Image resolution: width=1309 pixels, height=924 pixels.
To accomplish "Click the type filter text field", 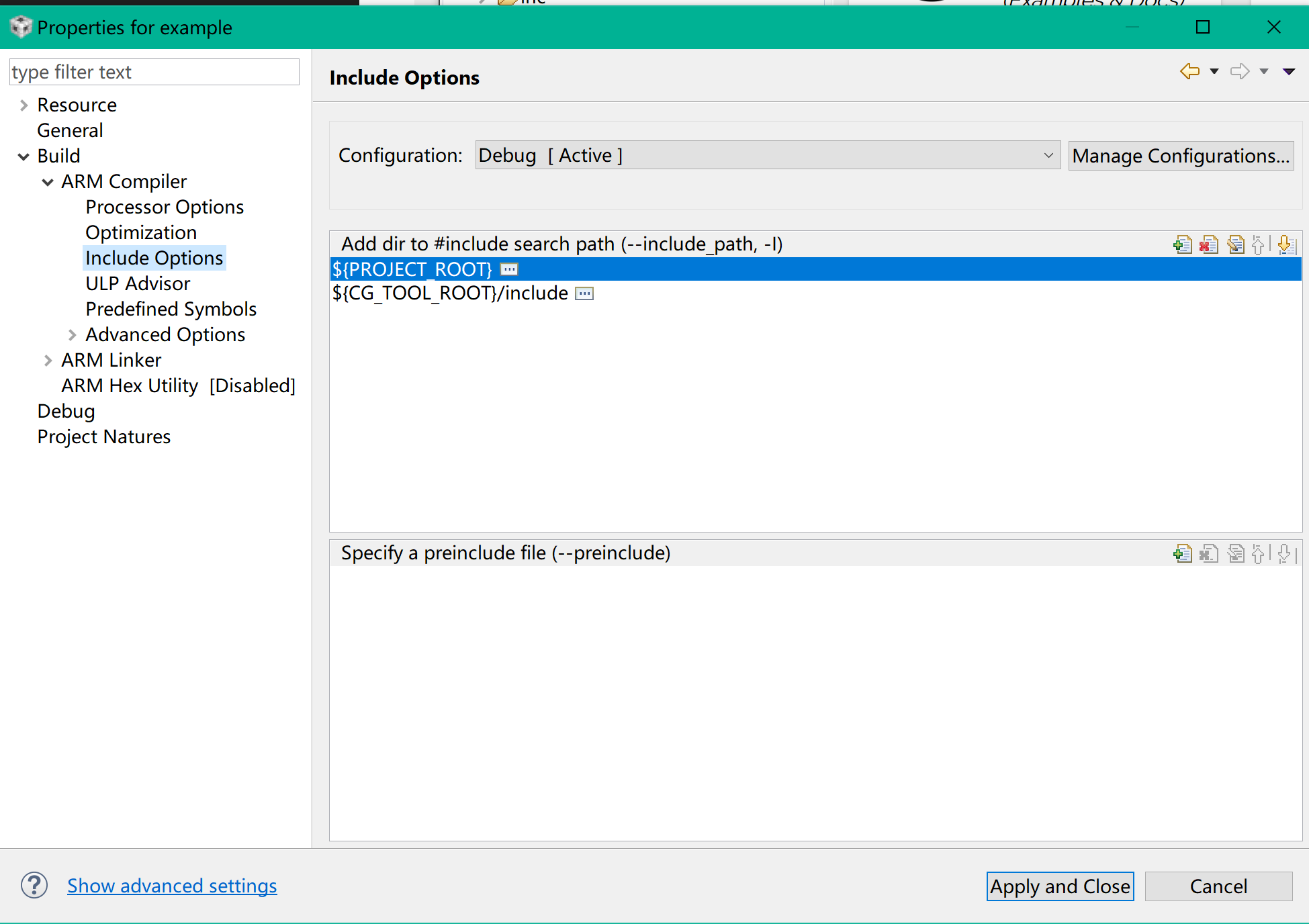I will click(x=154, y=72).
